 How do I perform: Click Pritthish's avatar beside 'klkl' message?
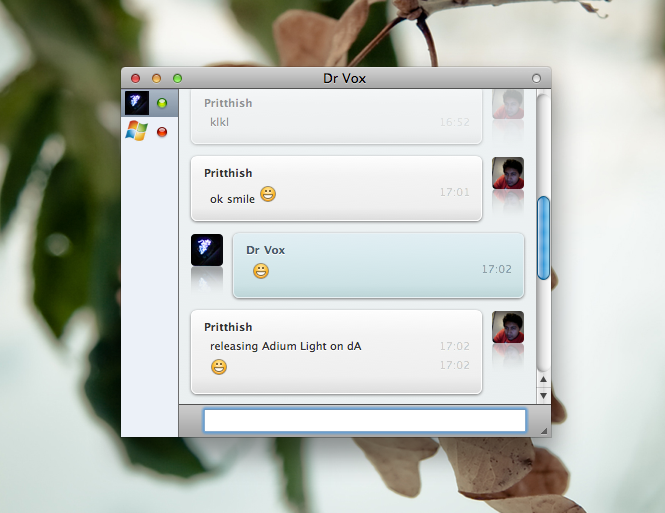click(x=508, y=104)
